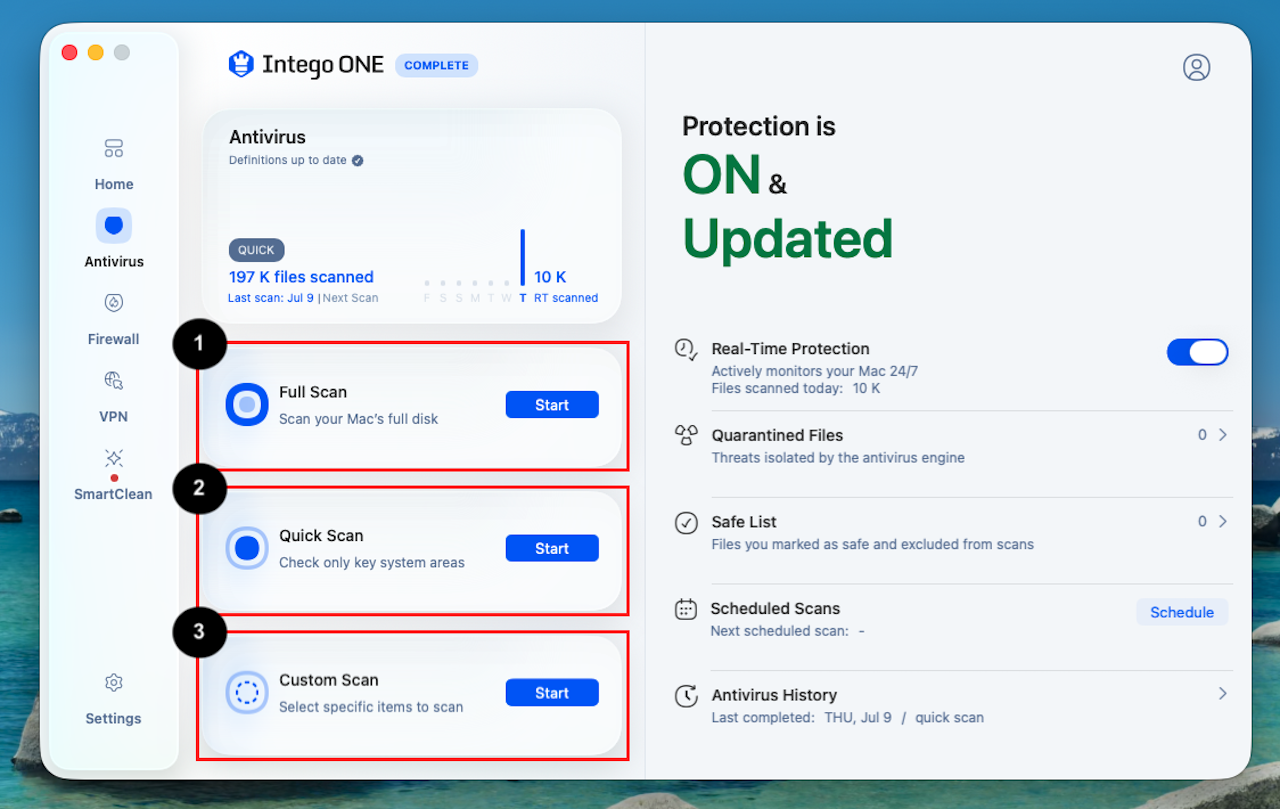Click 'Check only key system areas' description

pos(372,562)
